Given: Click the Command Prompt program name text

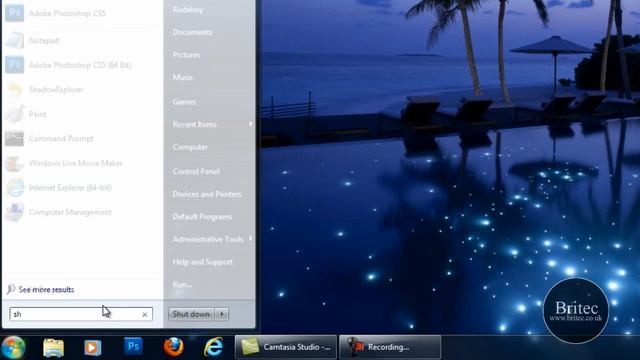Looking at the screenshot, I should click(61, 139).
